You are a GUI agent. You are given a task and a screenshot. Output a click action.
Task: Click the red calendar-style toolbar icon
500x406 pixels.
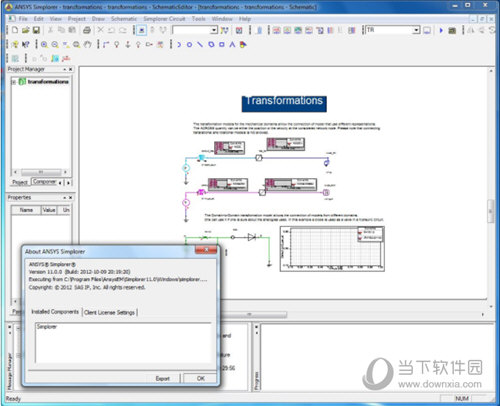pyautogui.click(x=239, y=30)
